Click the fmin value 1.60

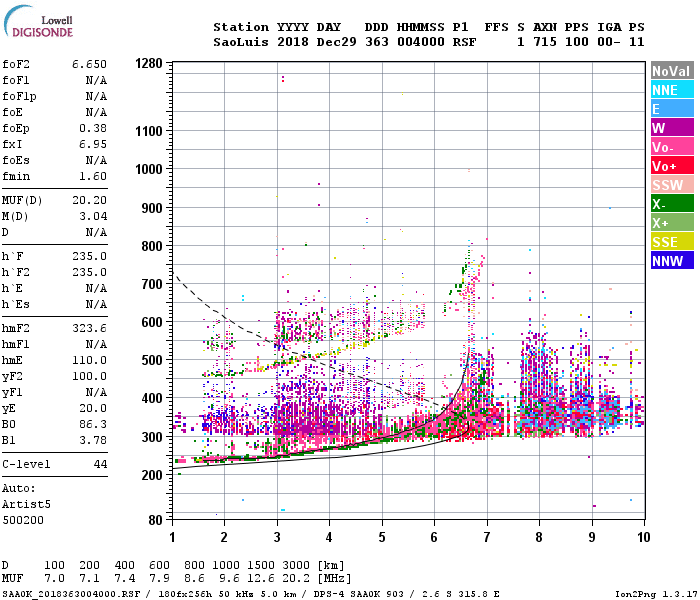point(93,176)
